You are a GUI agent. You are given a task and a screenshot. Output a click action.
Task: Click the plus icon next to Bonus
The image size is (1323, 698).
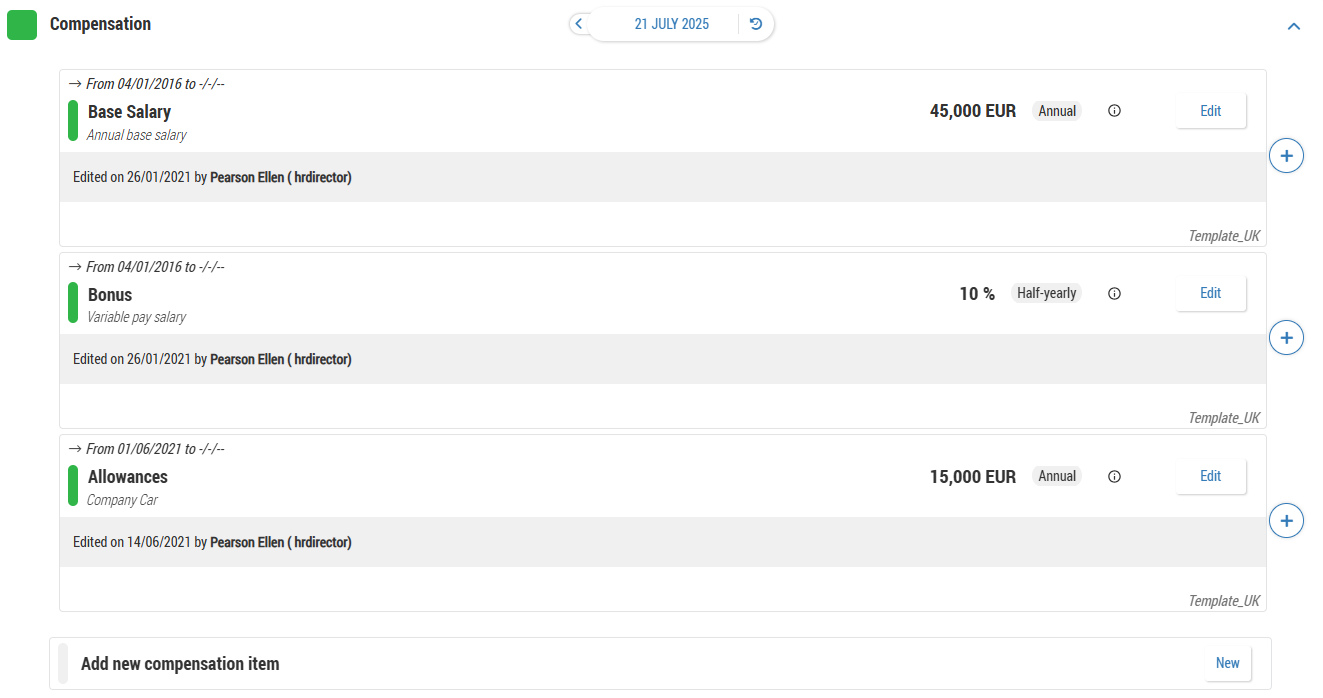1286,338
